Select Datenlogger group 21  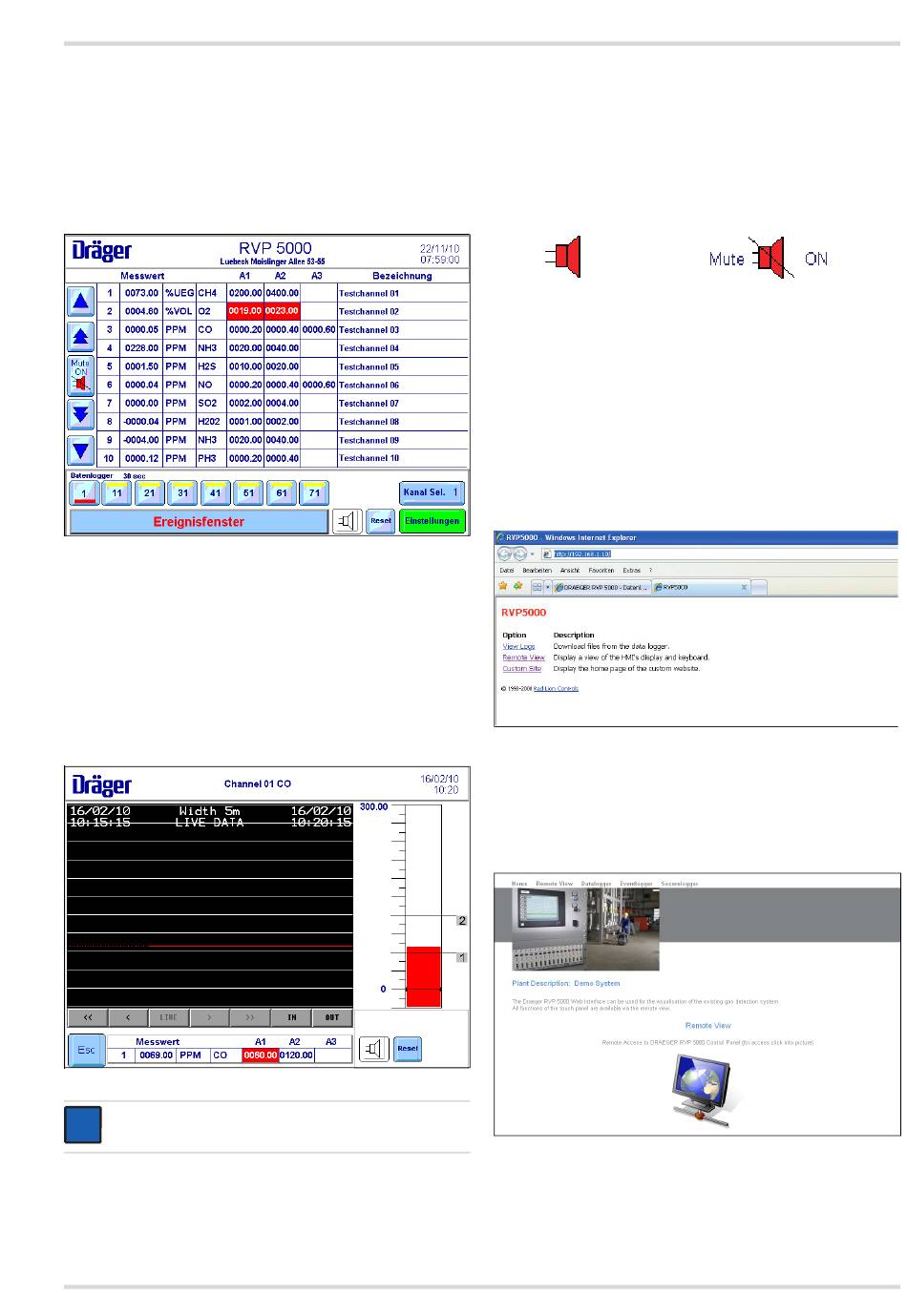pos(149,492)
